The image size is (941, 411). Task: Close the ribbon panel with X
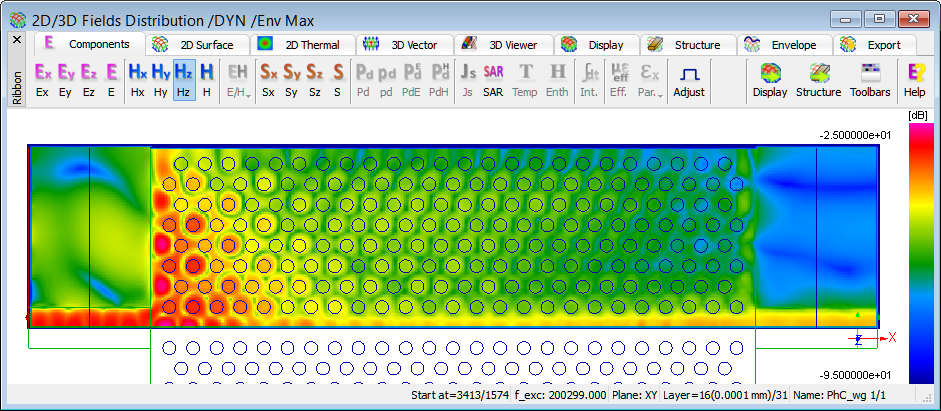[16, 40]
